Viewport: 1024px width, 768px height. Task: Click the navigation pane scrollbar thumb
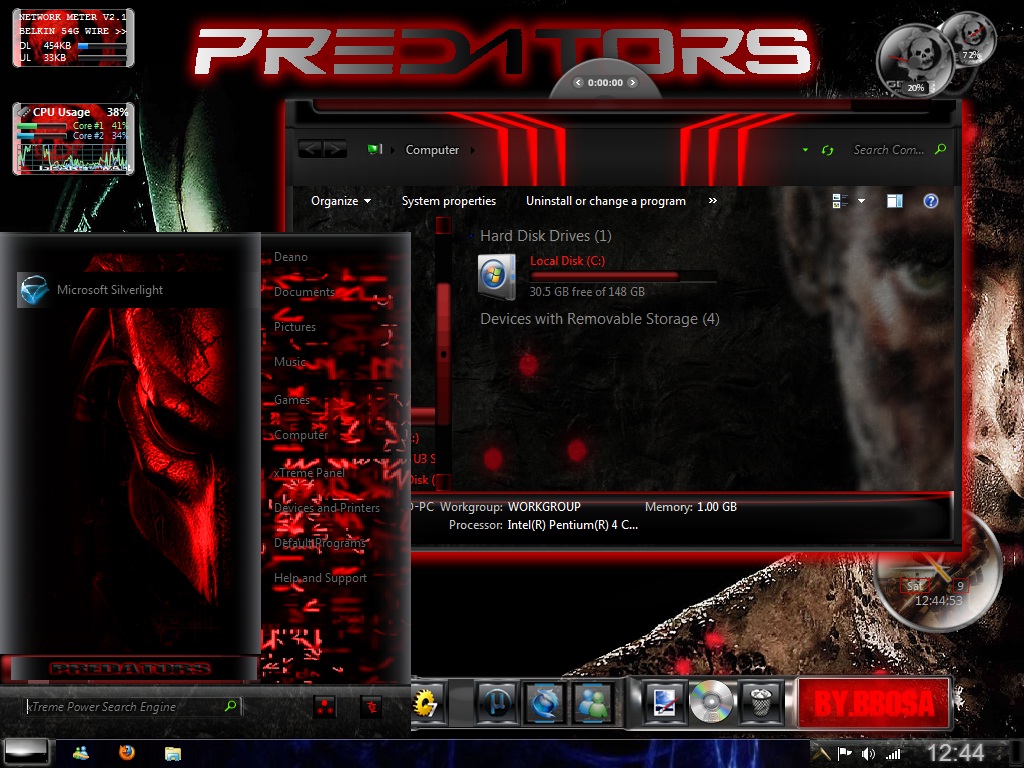pyautogui.click(x=443, y=353)
